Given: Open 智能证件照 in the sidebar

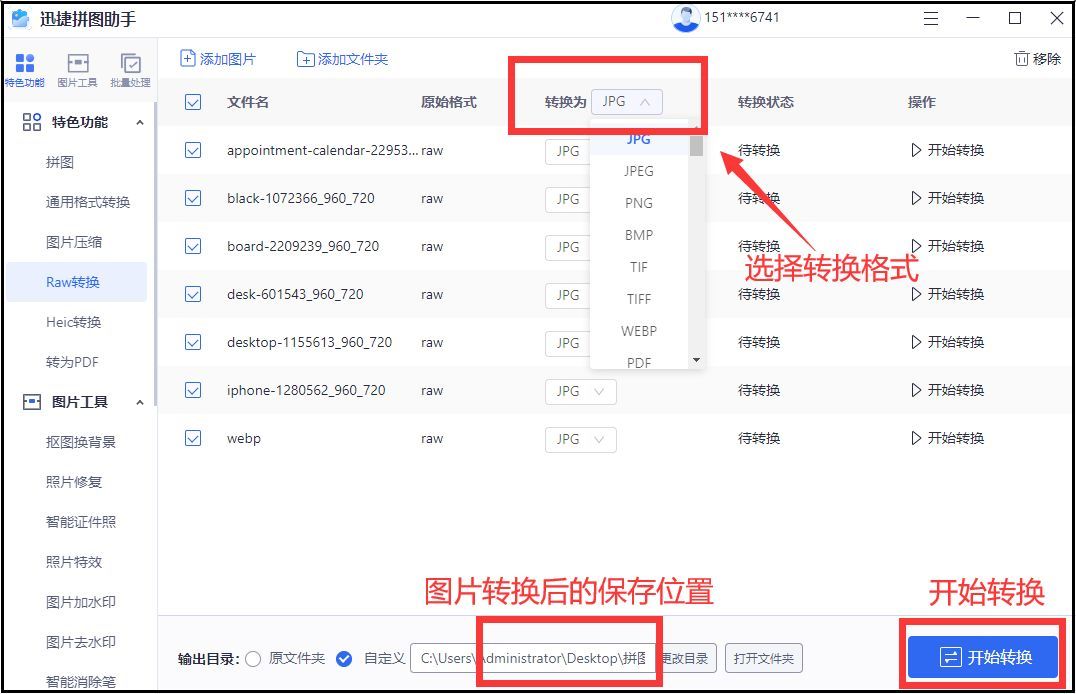Looking at the screenshot, I should click(80, 522).
